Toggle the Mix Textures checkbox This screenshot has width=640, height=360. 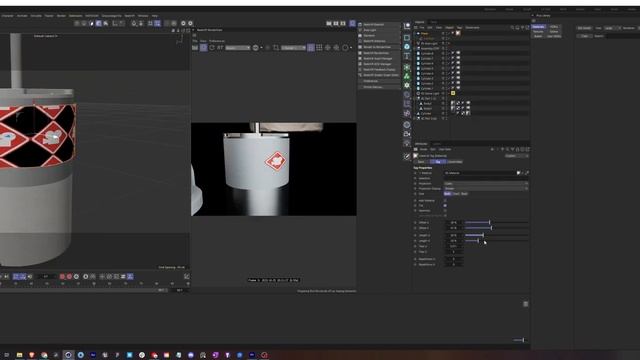tap(445, 200)
